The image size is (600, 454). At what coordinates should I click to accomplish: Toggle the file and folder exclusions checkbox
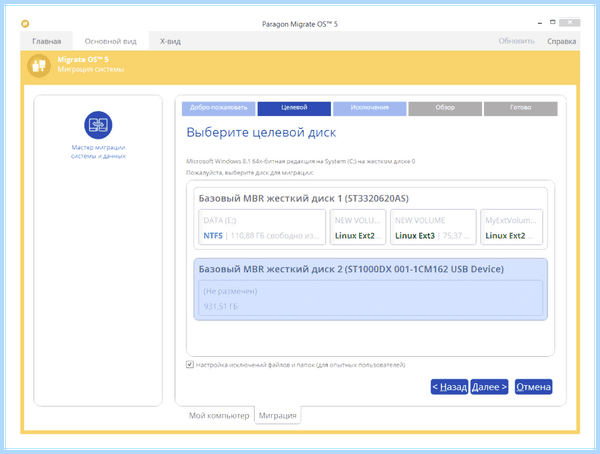tap(190, 364)
